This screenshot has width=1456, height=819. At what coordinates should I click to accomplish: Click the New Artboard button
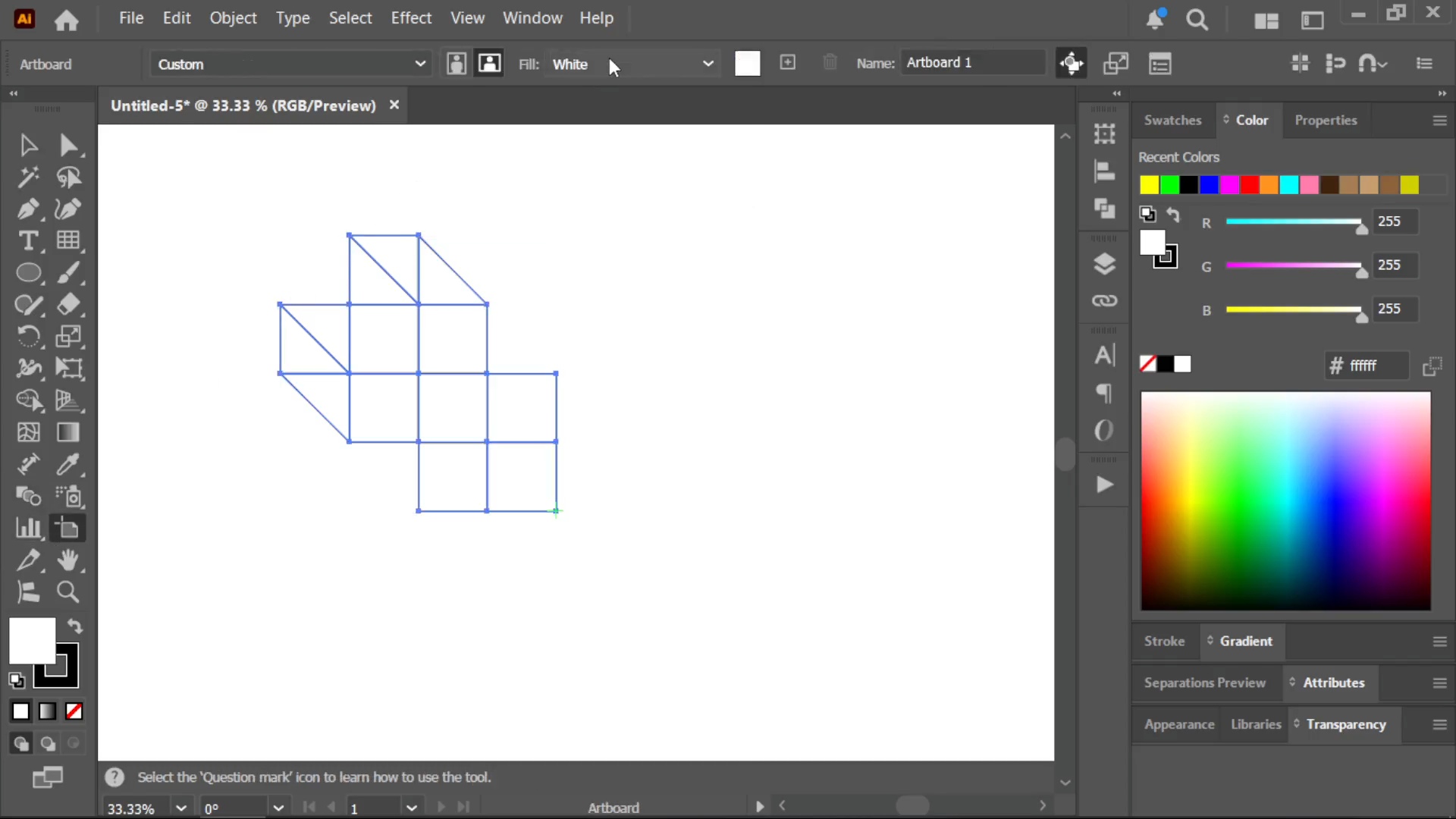click(x=788, y=63)
